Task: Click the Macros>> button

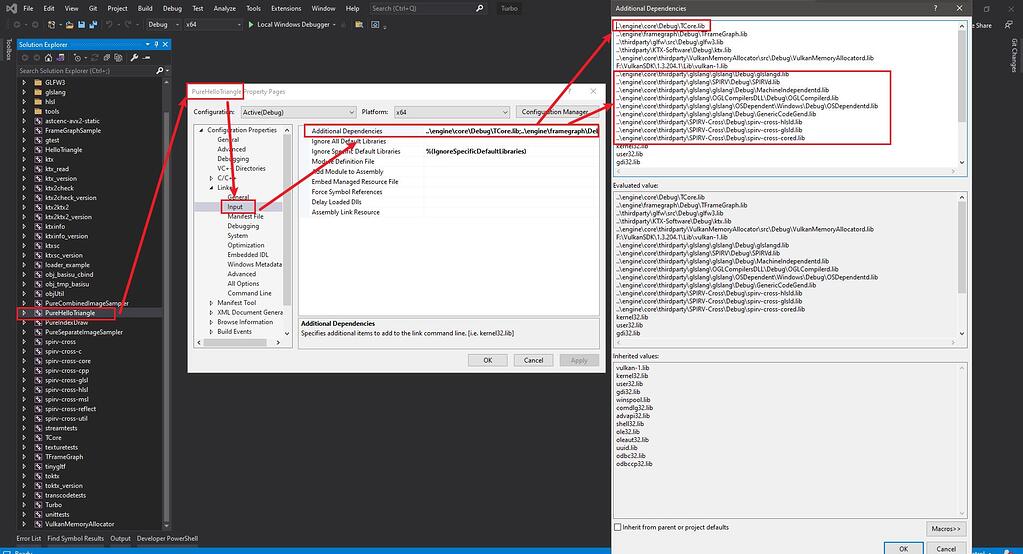Action: (945, 529)
